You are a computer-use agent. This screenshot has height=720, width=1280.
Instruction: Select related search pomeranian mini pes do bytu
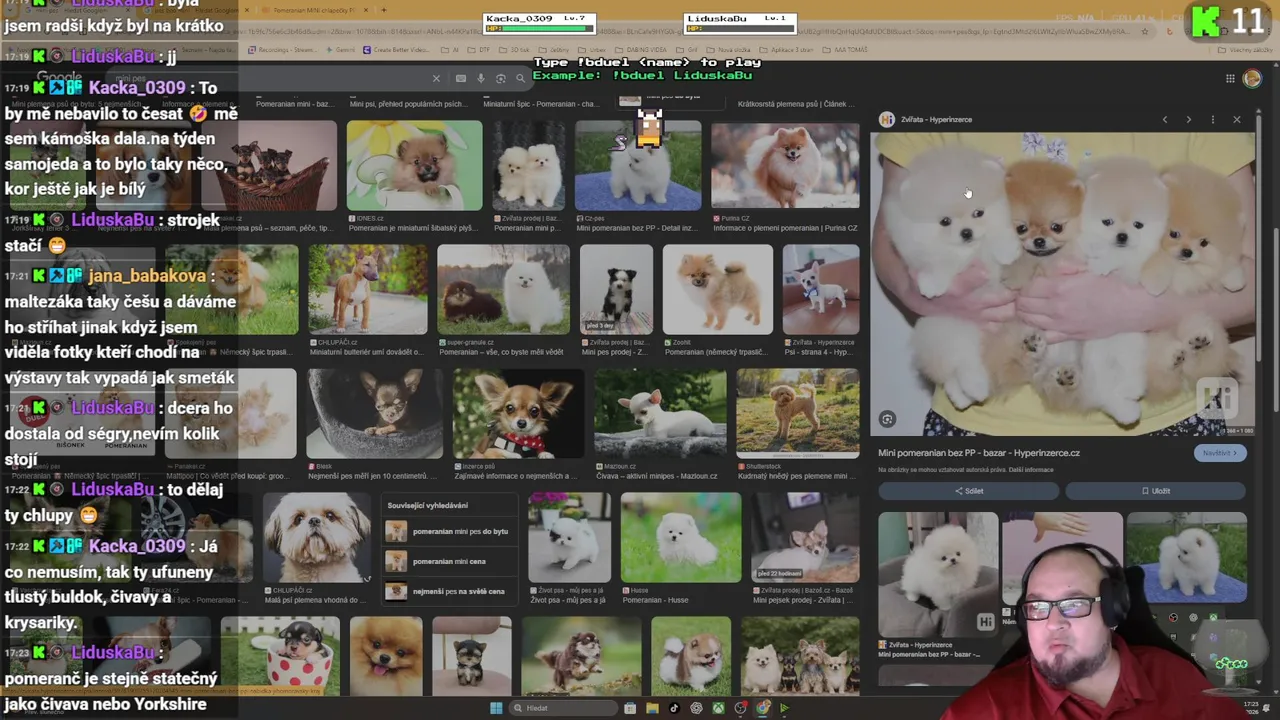pyautogui.click(x=452, y=531)
